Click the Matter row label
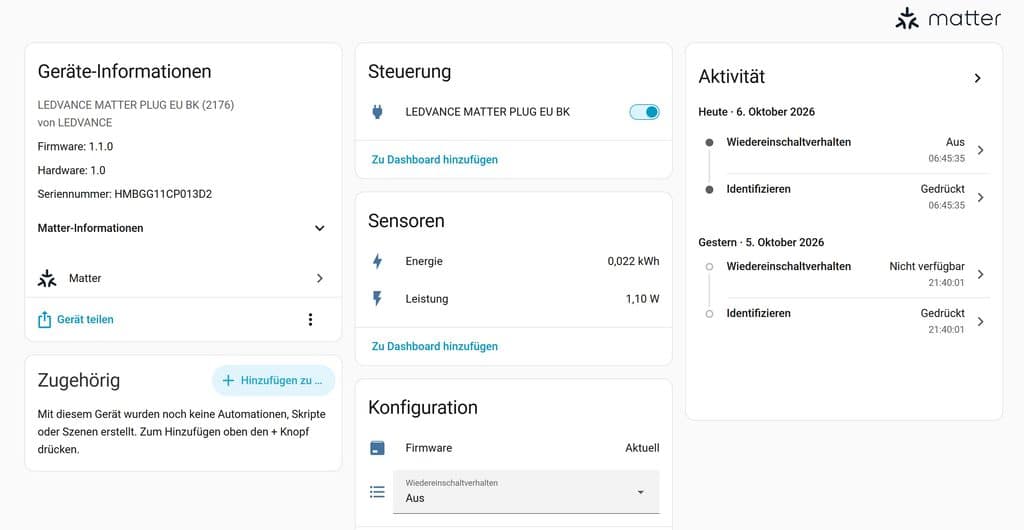Screen dimensions: 1024x530 click(85, 278)
